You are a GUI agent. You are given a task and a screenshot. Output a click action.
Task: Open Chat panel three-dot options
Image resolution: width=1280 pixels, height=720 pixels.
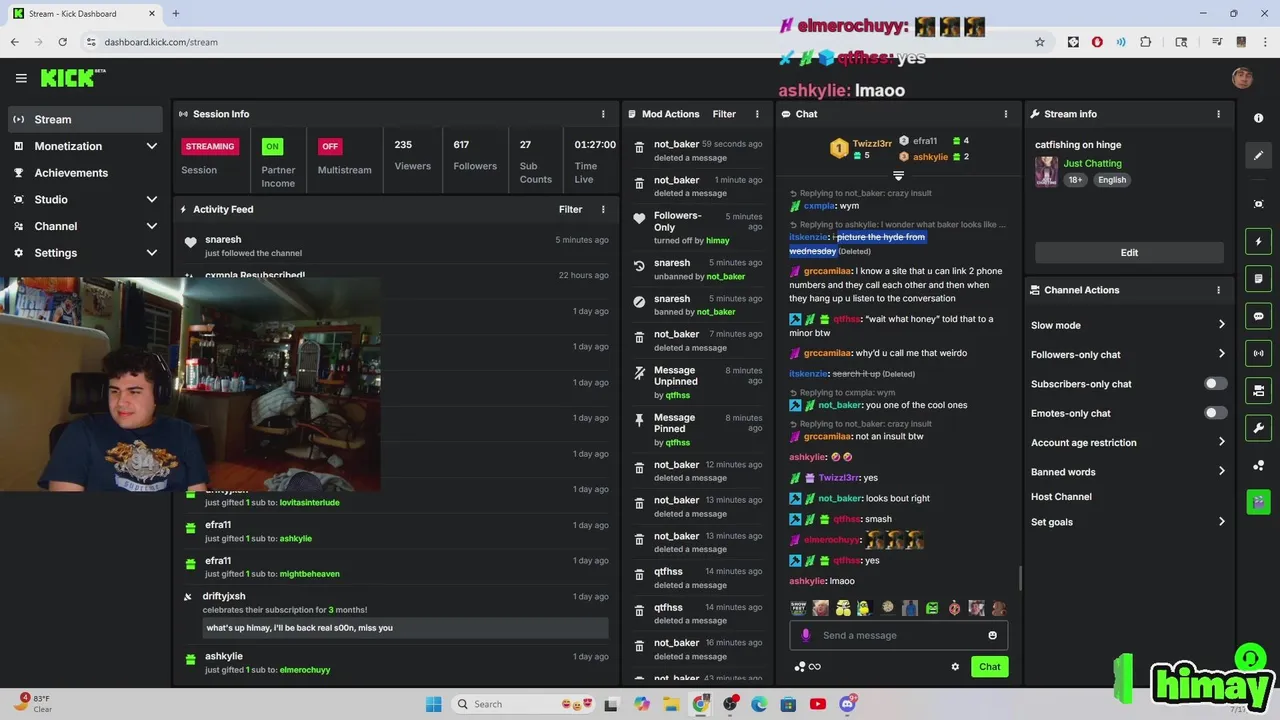[x=1006, y=114]
